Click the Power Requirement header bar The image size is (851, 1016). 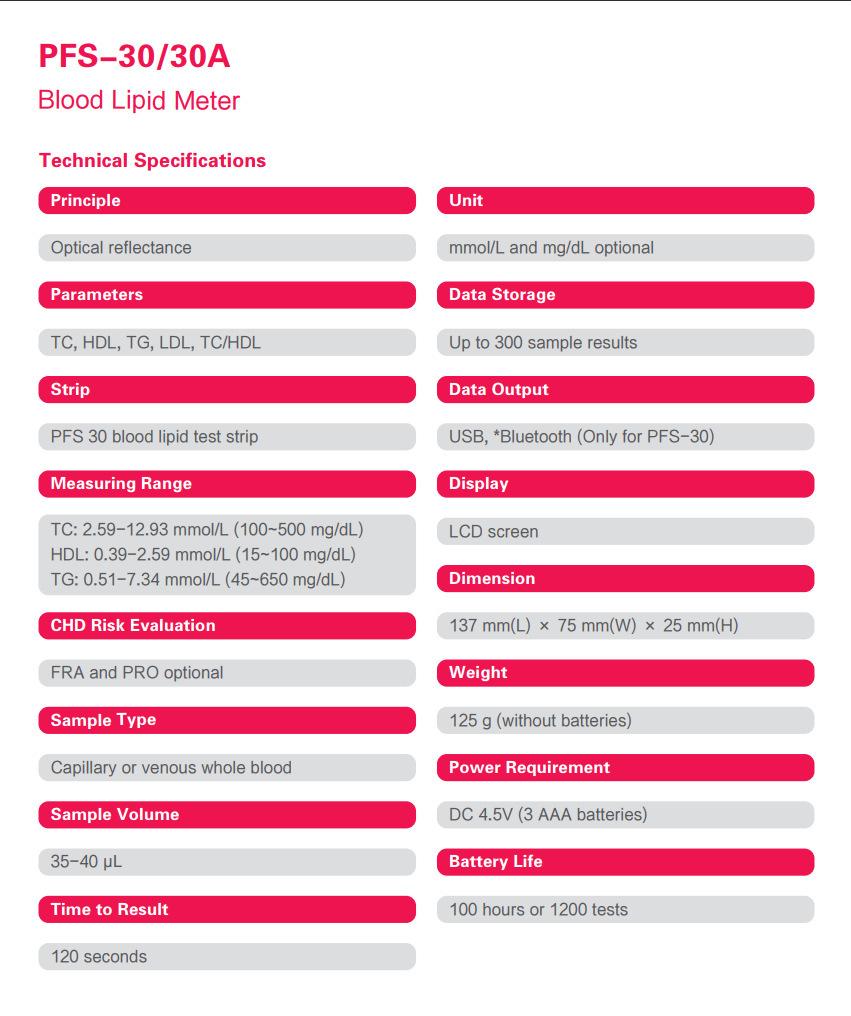[x=625, y=768]
